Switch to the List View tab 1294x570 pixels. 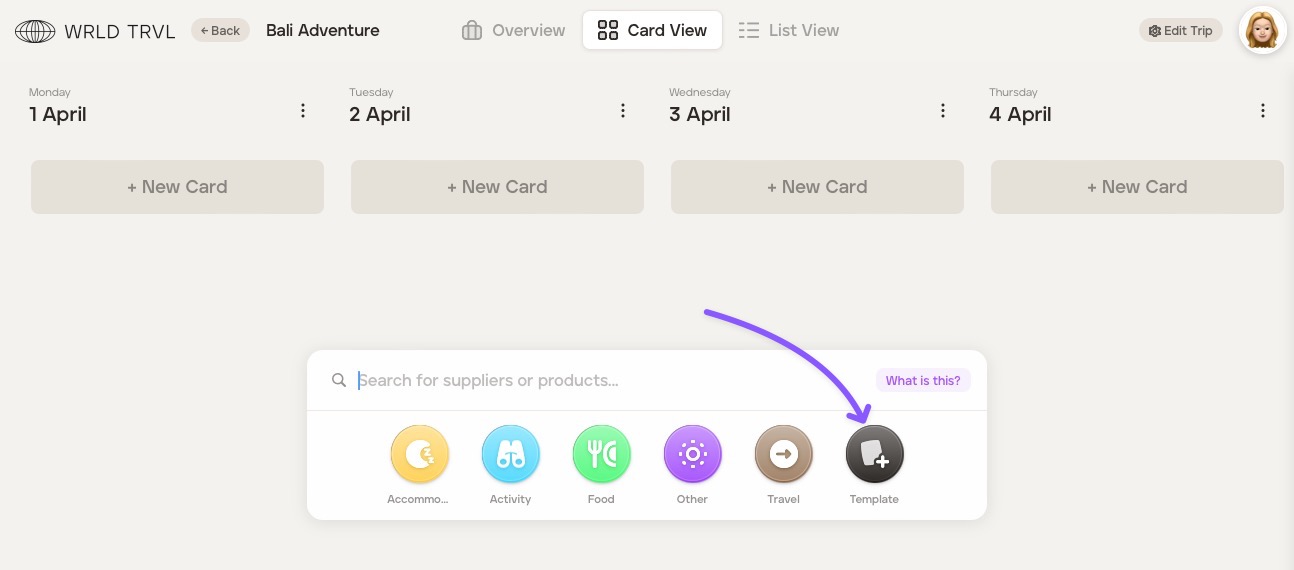coord(789,31)
